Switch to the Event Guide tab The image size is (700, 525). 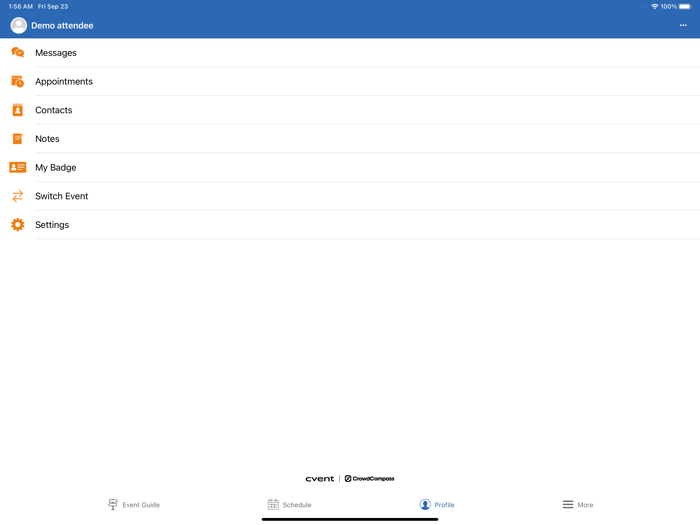134,505
